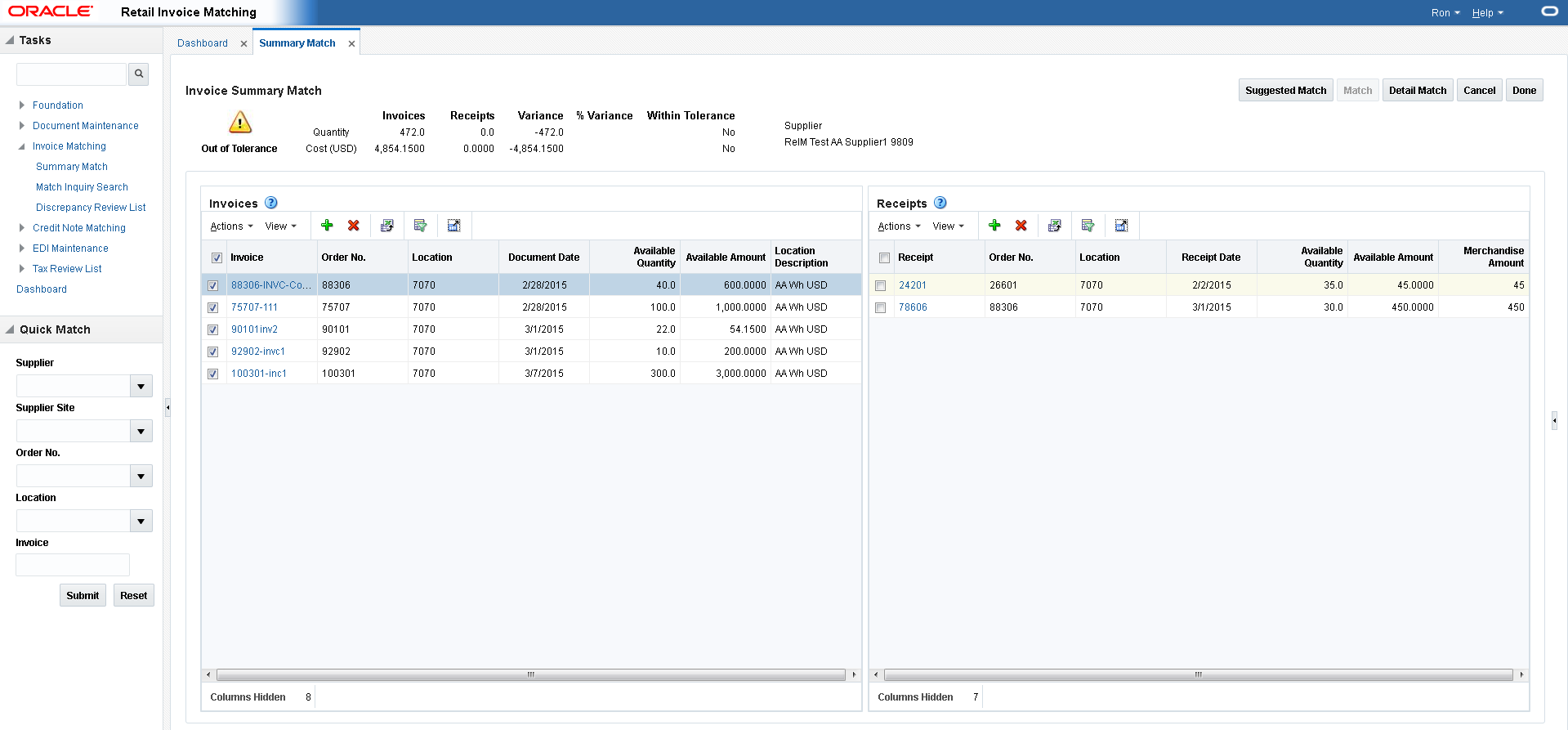Image resolution: width=1568 pixels, height=730 pixels.
Task: Open invoice link 92902-invc1
Action: click(258, 352)
